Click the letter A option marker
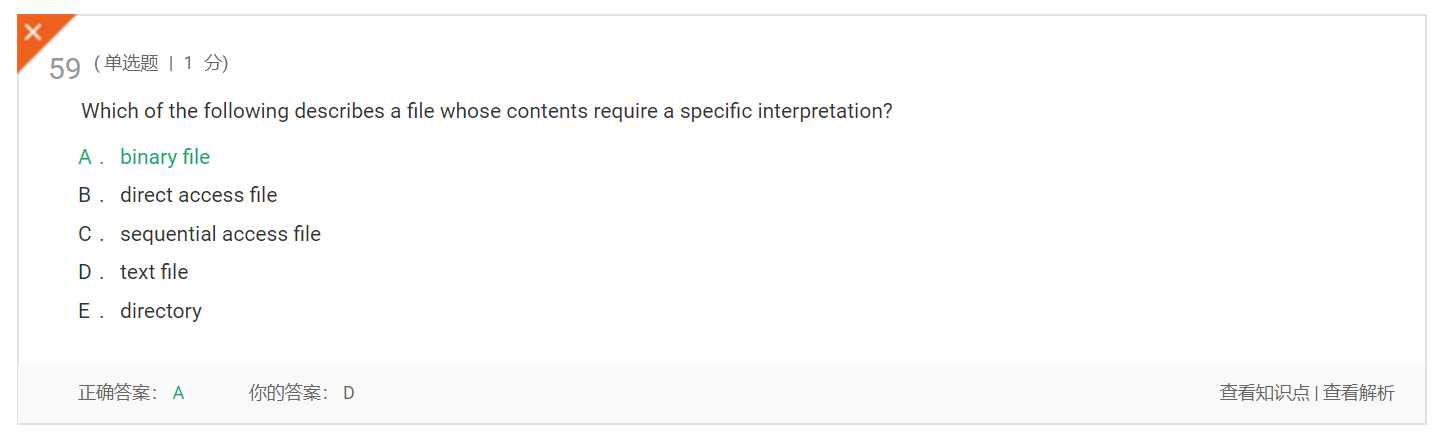The width and height of the screenshot is (1450, 435). pos(86,157)
